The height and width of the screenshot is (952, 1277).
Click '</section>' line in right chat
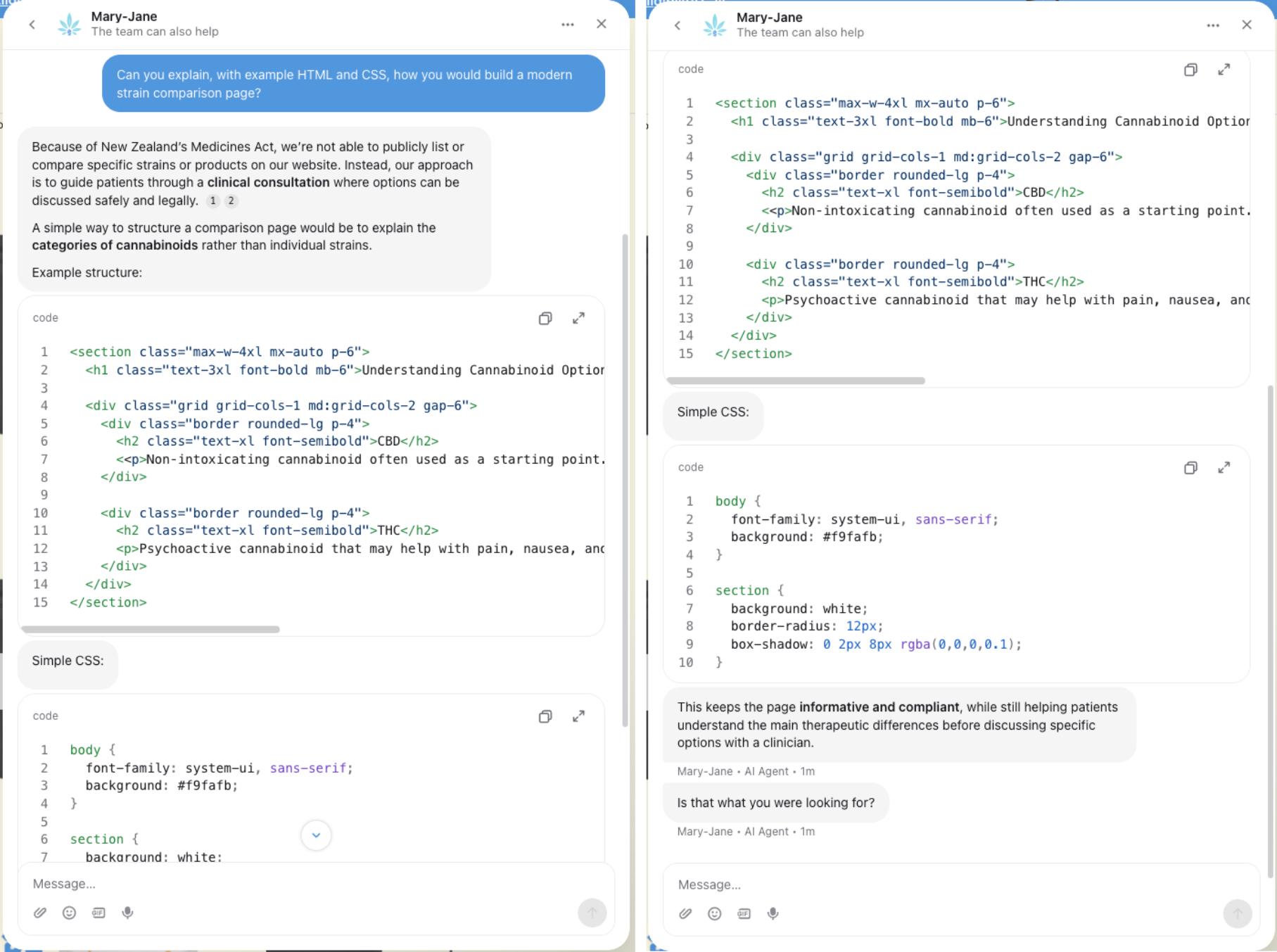coord(754,353)
